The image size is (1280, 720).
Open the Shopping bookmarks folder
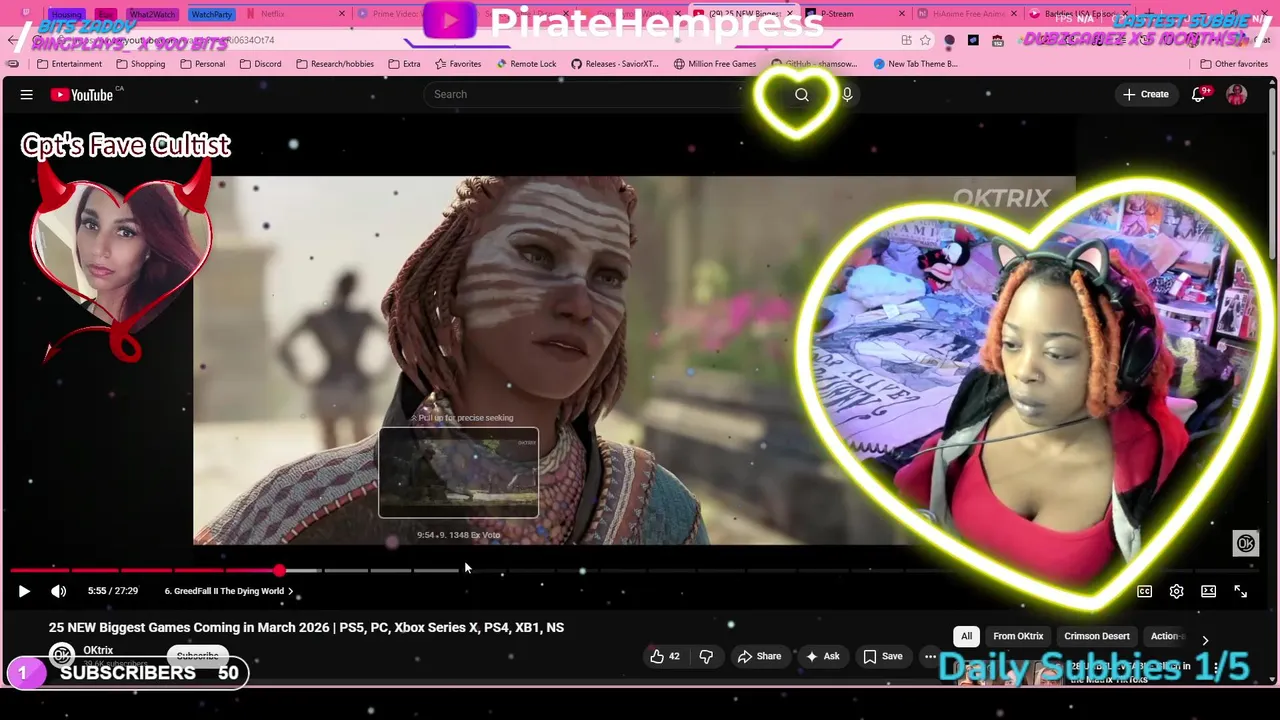tap(140, 64)
